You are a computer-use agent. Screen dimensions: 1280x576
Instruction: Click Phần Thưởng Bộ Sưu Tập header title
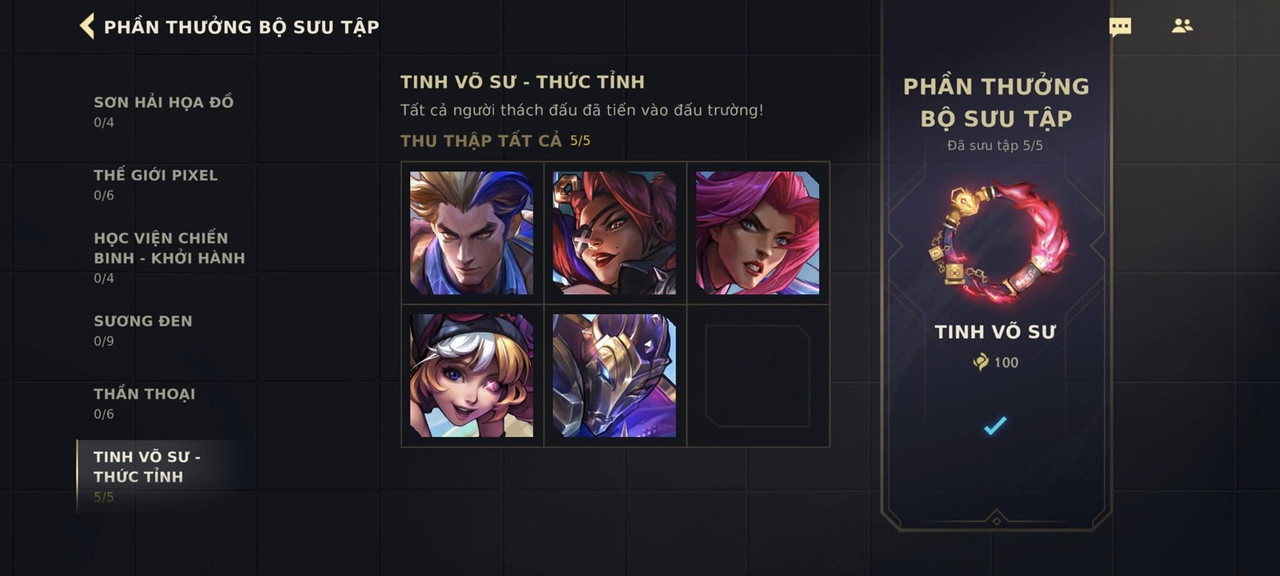pyautogui.click(x=241, y=27)
